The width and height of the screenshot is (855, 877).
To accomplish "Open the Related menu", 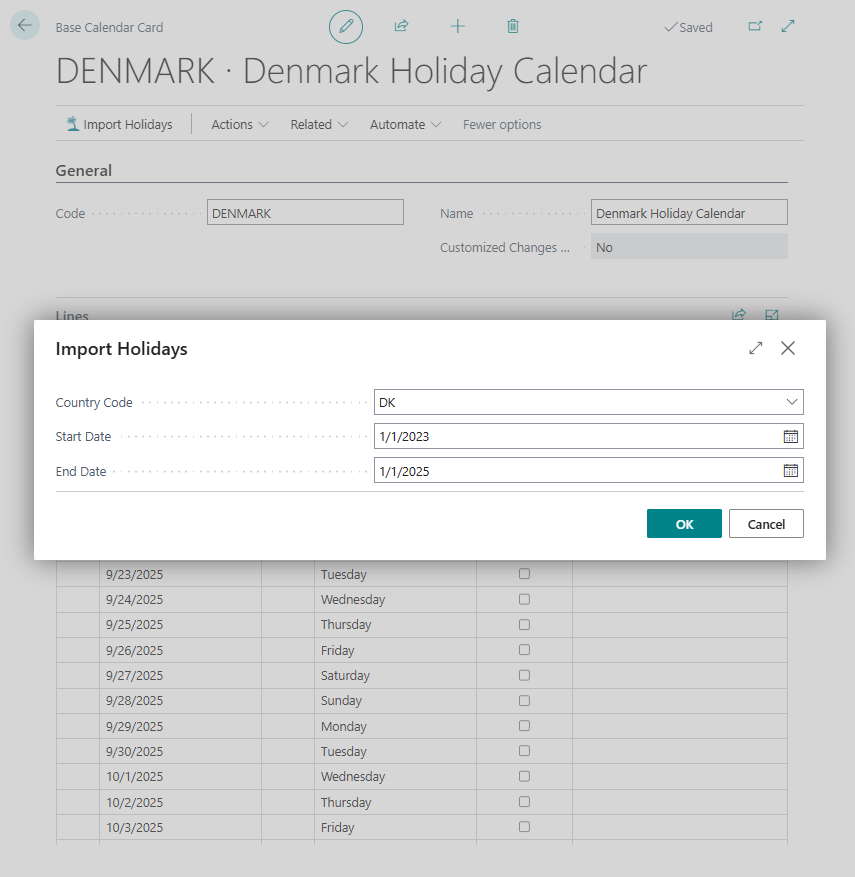I will pyautogui.click(x=319, y=124).
